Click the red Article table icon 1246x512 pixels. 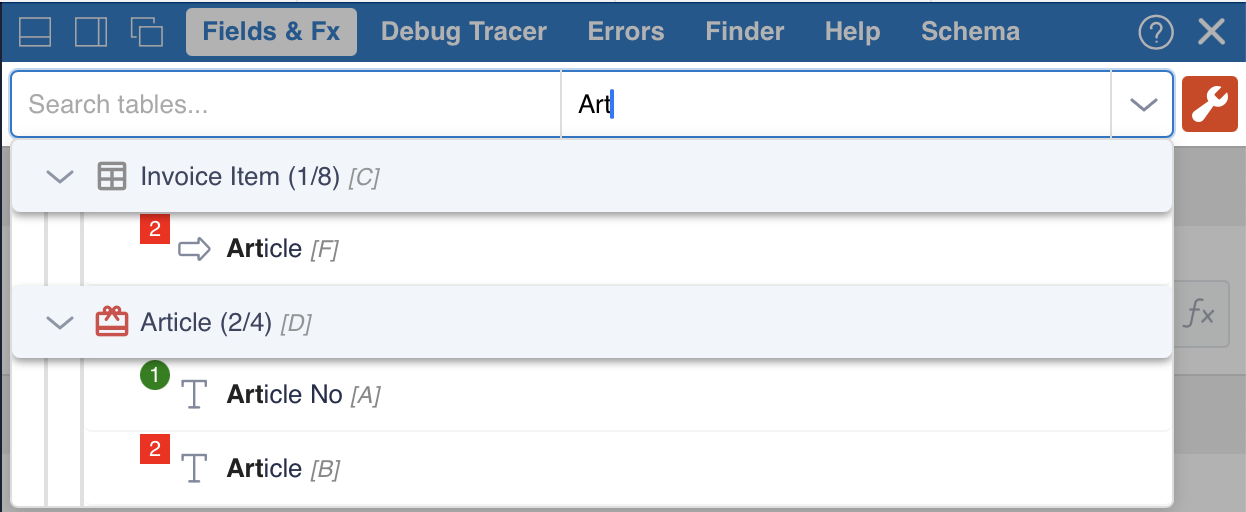[111, 322]
